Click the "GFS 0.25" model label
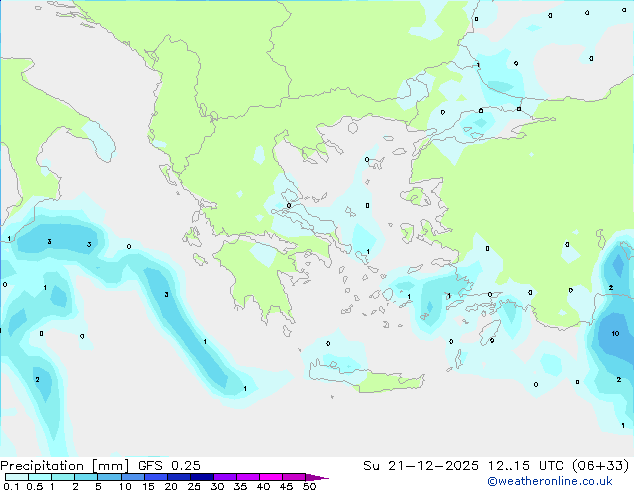 tap(169, 466)
